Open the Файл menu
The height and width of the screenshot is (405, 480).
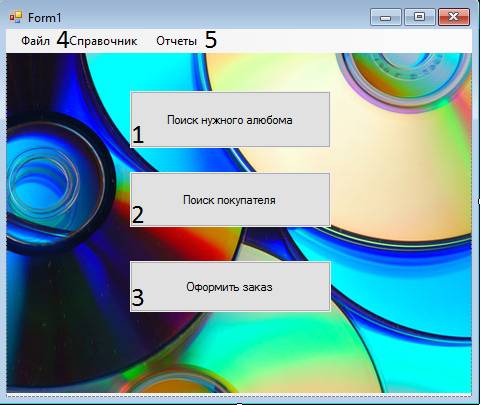[x=35, y=41]
